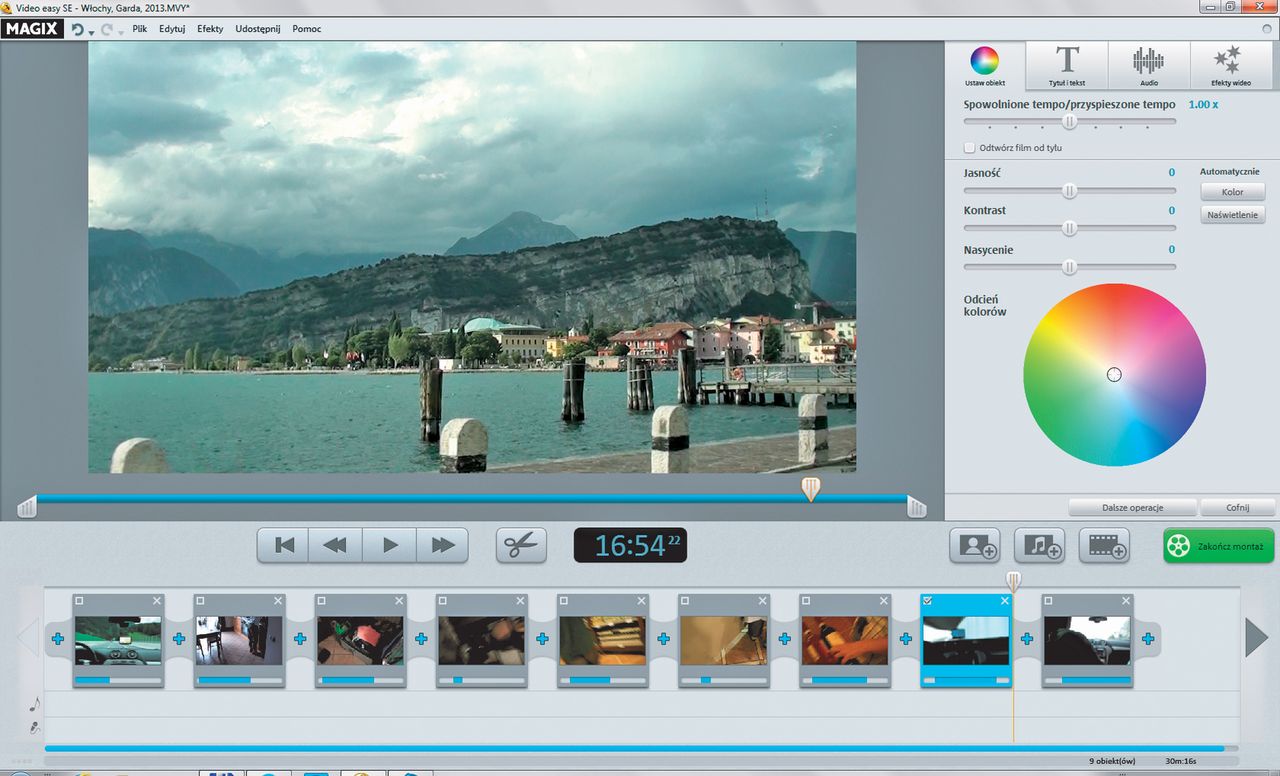1280x776 pixels.
Task: Tick the checkbox on the third clip
Action: [323, 600]
